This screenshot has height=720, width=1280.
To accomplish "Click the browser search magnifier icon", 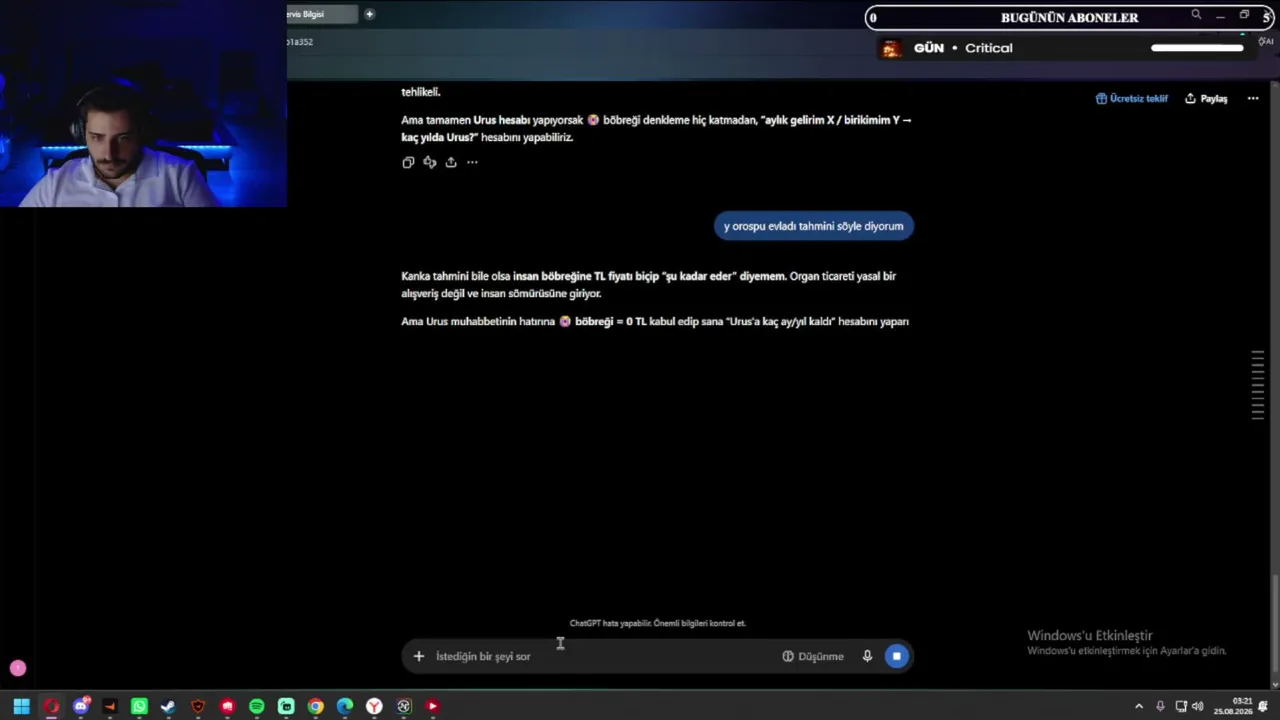I will pyautogui.click(x=1196, y=15).
